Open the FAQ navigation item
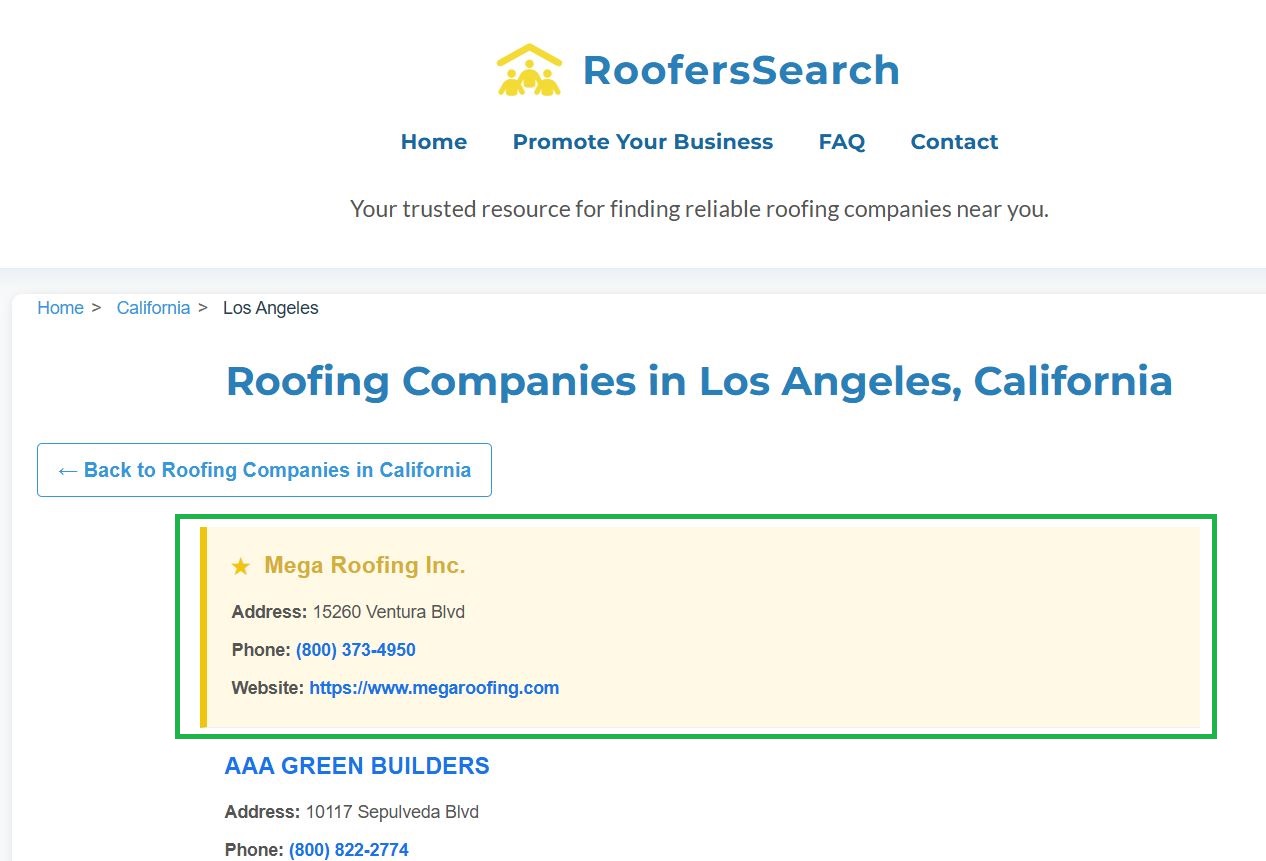Image resolution: width=1266 pixels, height=861 pixels. coord(841,142)
